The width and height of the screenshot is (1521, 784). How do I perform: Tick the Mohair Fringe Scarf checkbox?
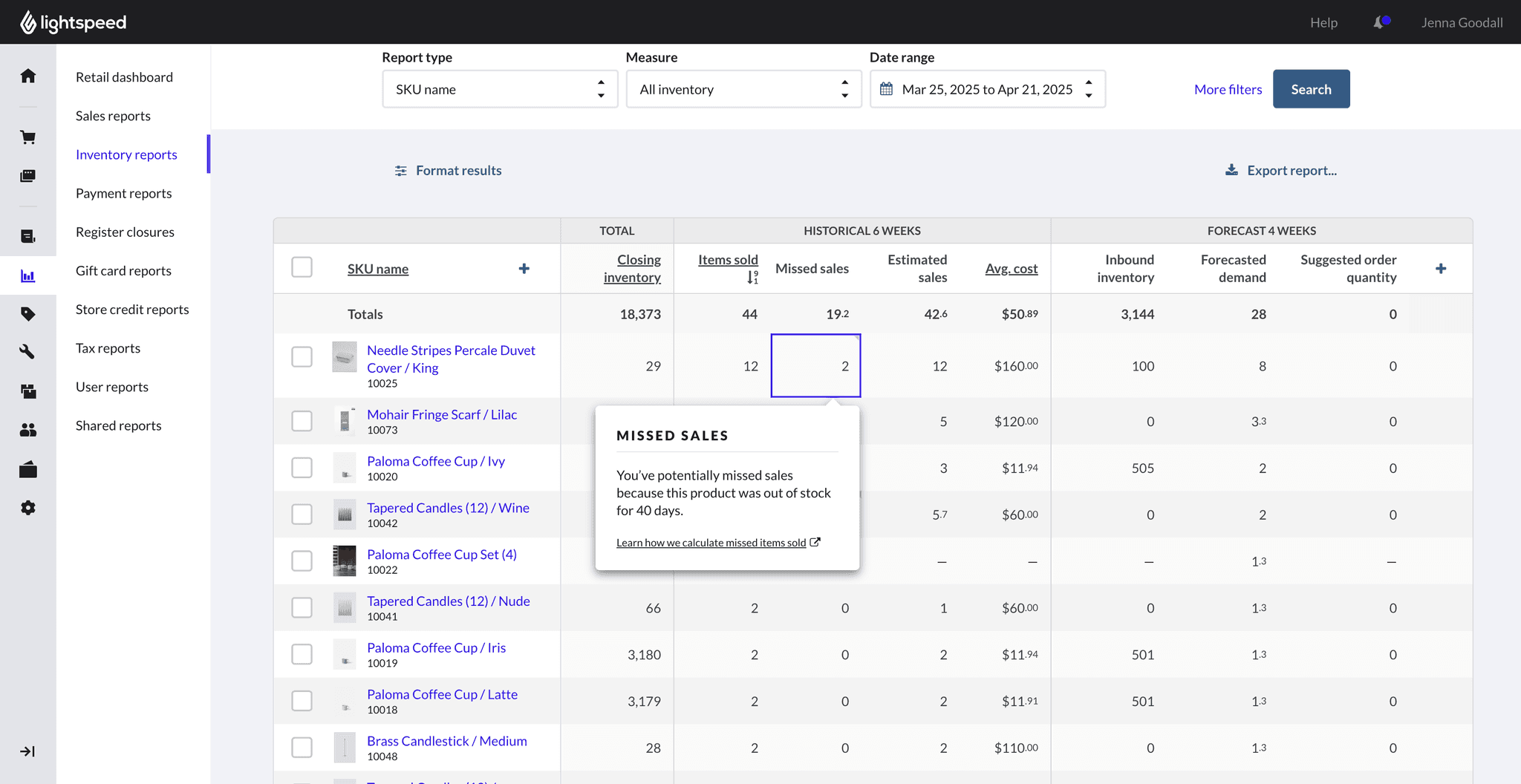tap(302, 421)
